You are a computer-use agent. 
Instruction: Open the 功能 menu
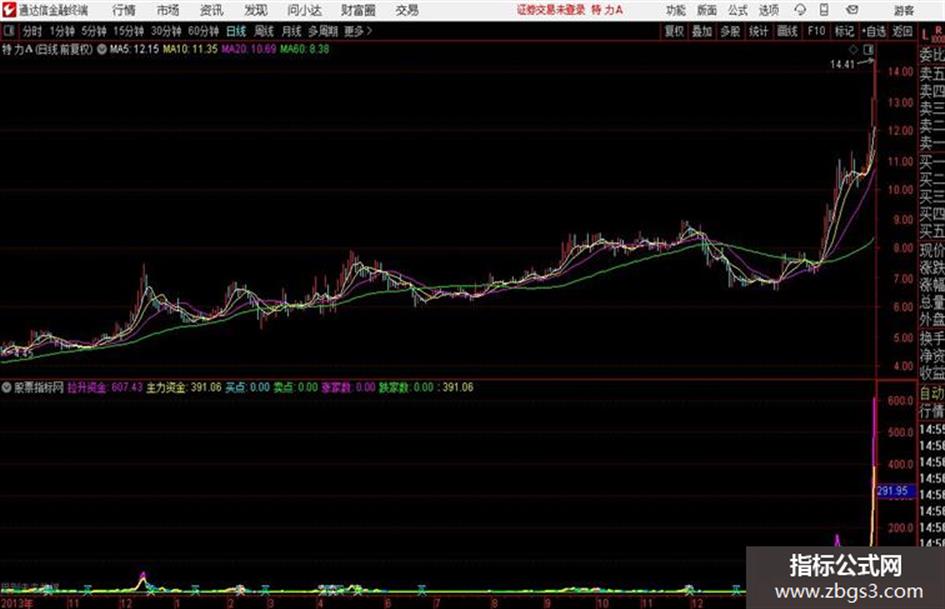point(675,10)
